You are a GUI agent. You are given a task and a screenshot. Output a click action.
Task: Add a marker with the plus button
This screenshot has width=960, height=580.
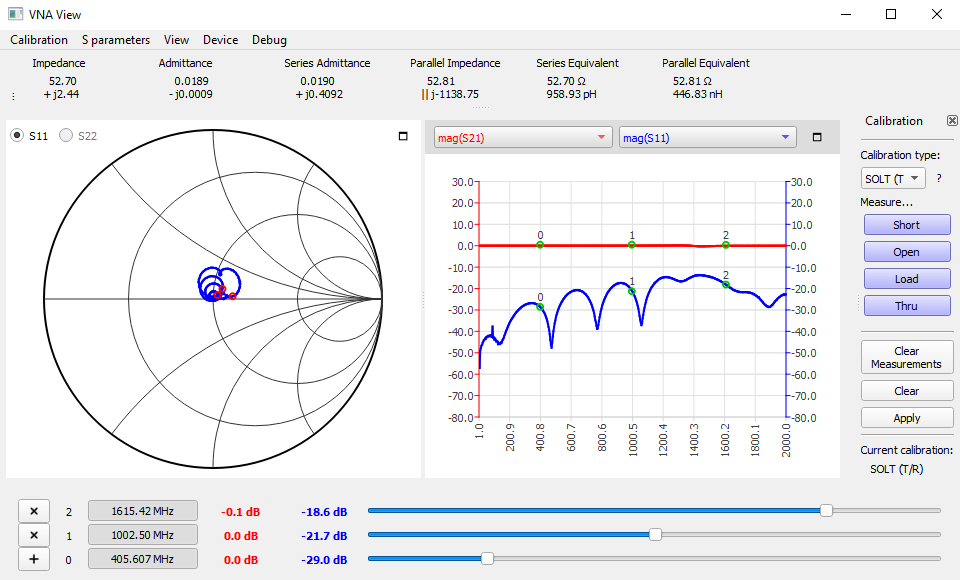tap(34, 559)
